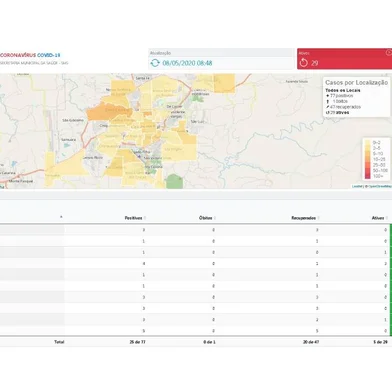
Task: Click the 50-100 legend entry
Action: click(x=380, y=171)
